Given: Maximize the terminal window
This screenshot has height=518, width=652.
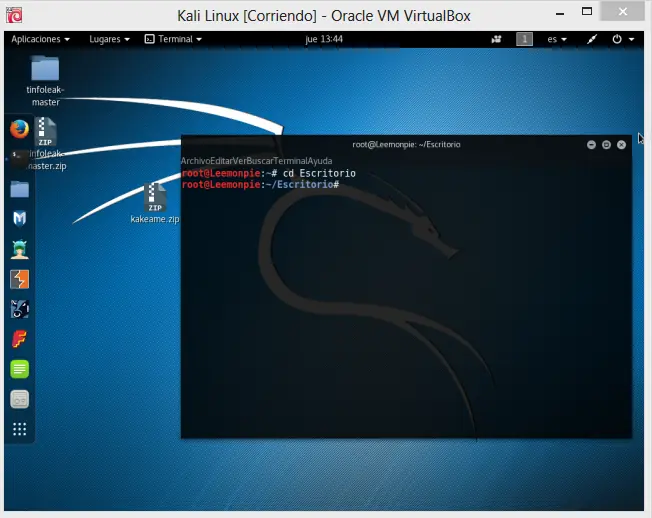Looking at the screenshot, I should tap(606, 145).
